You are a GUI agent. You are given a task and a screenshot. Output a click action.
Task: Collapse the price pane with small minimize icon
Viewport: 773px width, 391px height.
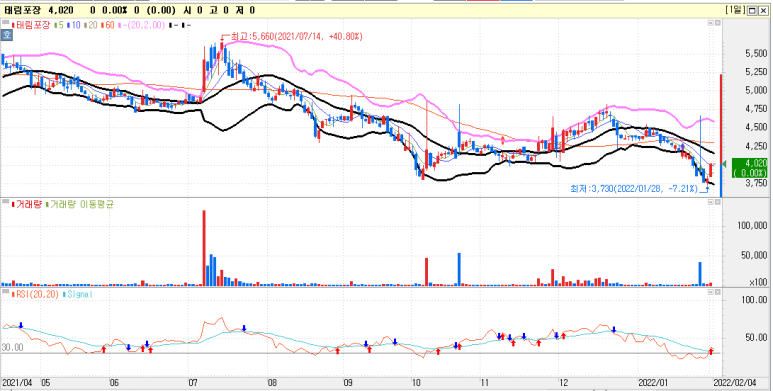[x=710, y=23]
